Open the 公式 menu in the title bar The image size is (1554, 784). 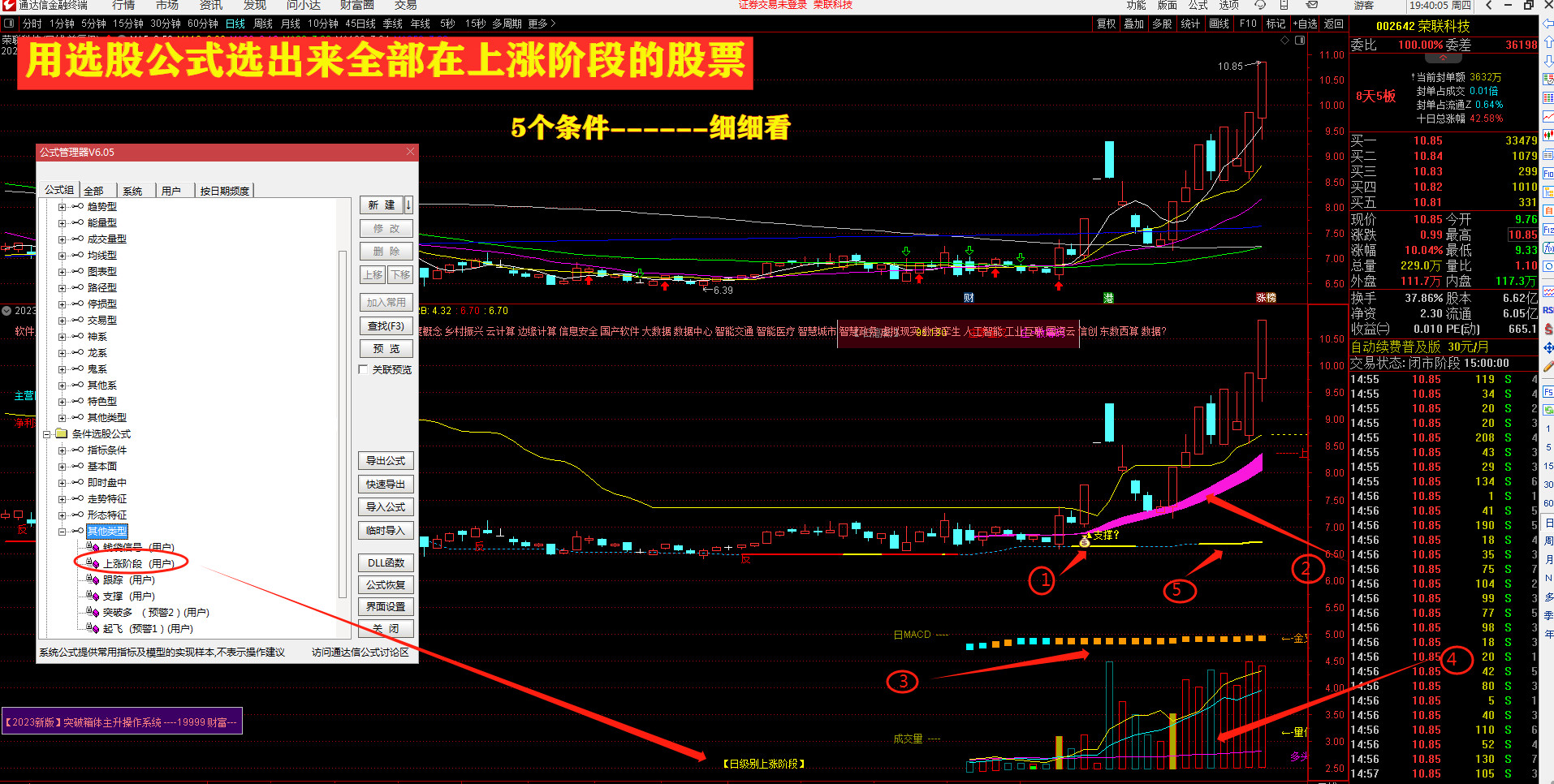[x=1198, y=5]
